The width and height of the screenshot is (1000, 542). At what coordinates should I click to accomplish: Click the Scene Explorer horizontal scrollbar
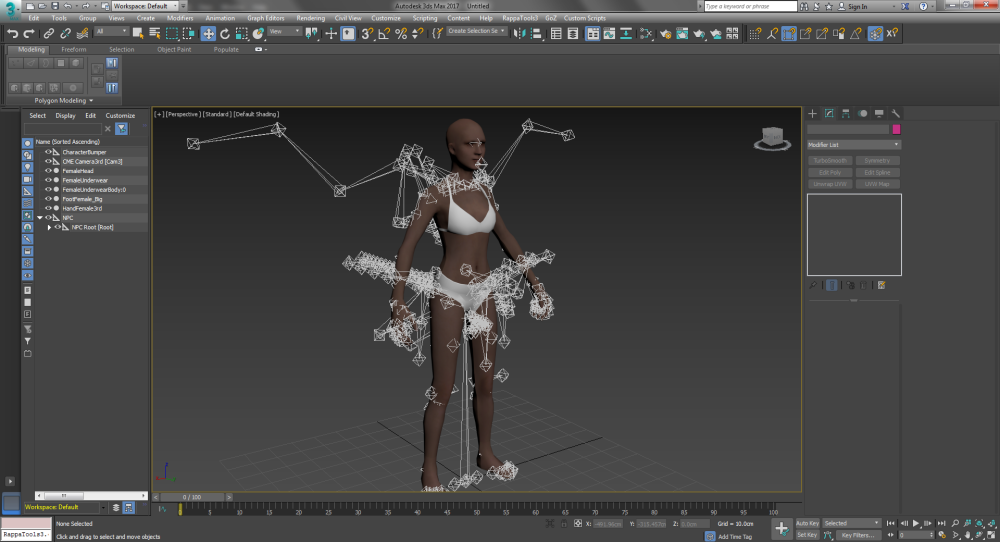pyautogui.click(x=91, y=495)
